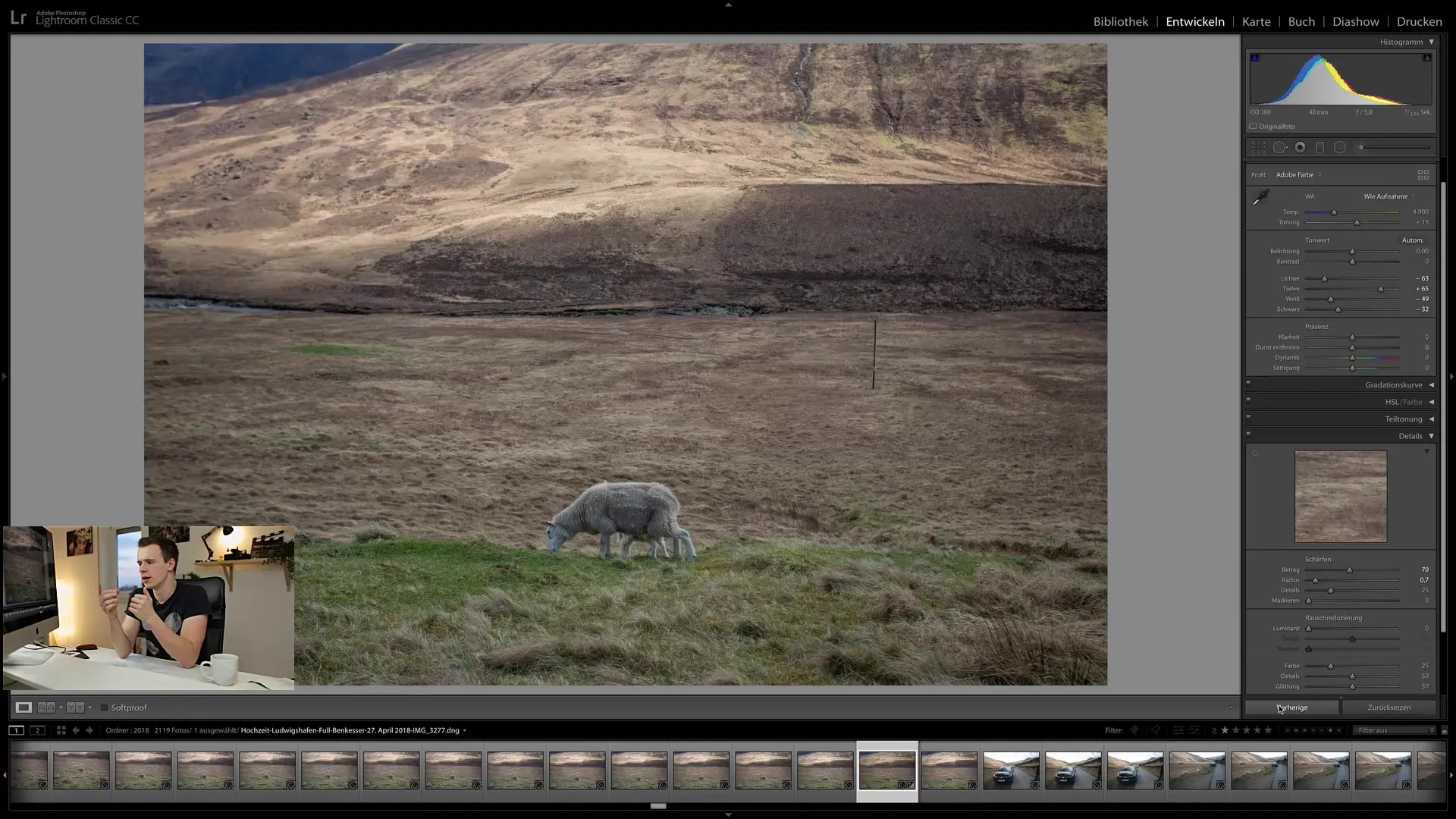Select second window display 2
This screenshot has height=819, width=1456.
[37, 730]
